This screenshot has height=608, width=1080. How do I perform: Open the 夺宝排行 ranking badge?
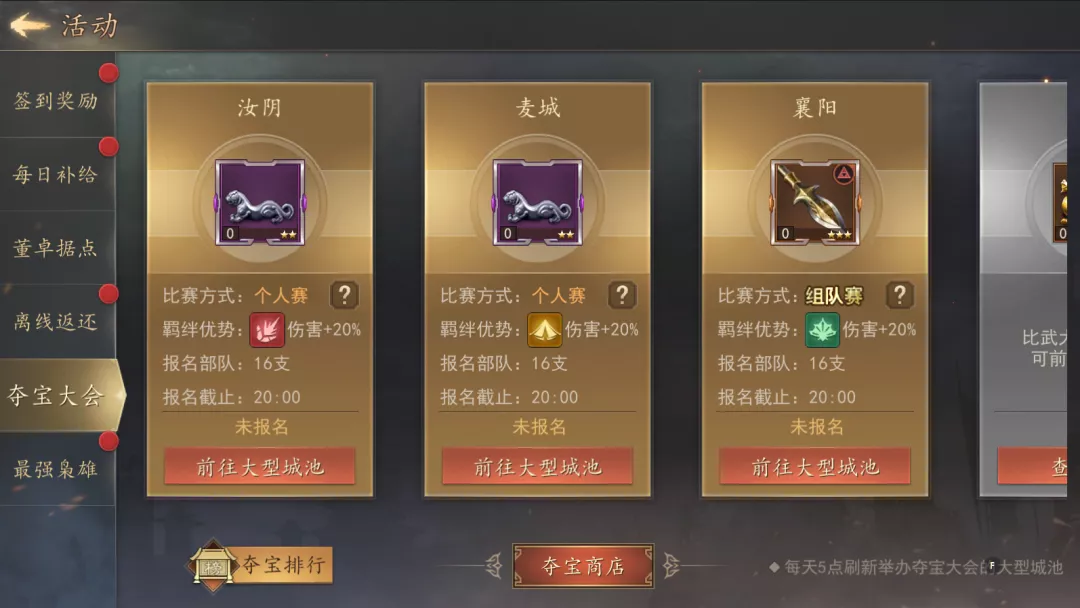pos(260,566)
